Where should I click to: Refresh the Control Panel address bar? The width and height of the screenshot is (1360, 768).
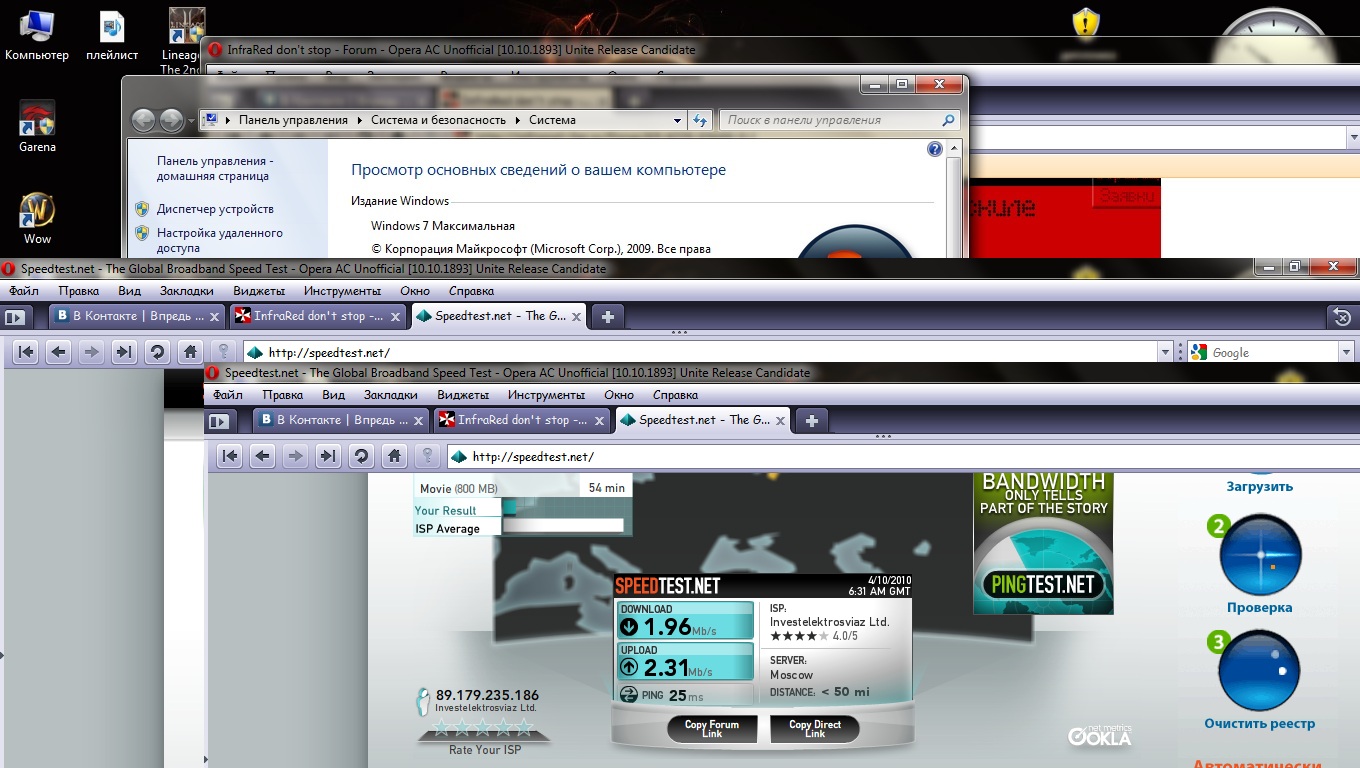pos(700,120)
